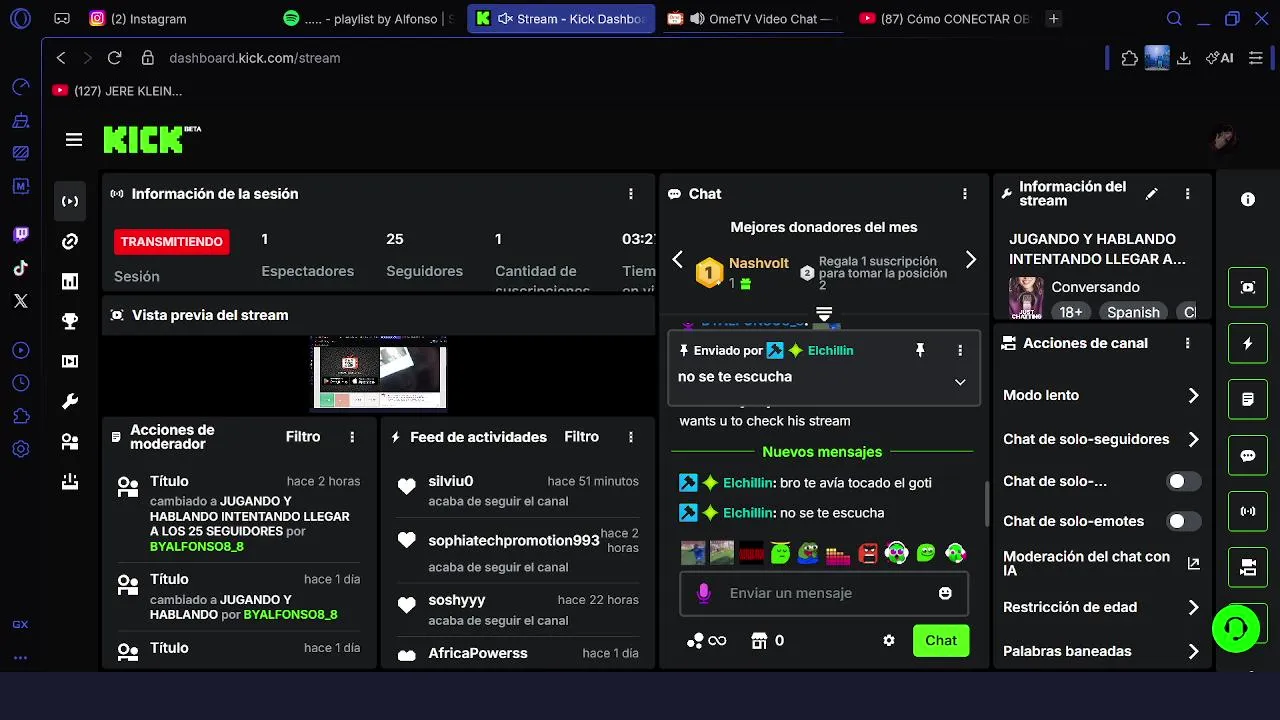Show next top donor with right arrow

[970, 260]
